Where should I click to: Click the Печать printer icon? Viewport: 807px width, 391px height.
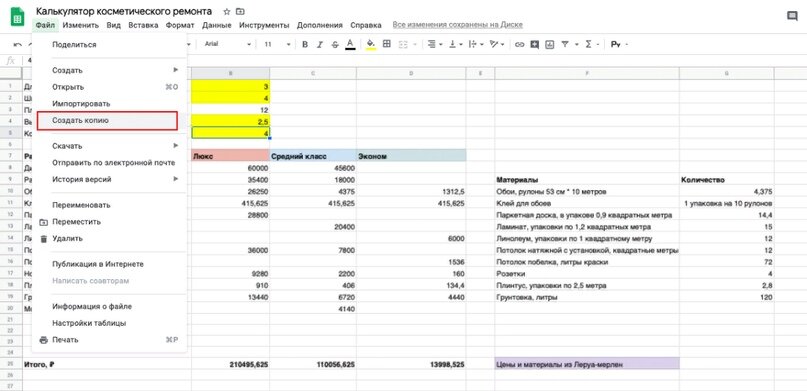click(43, 340)
